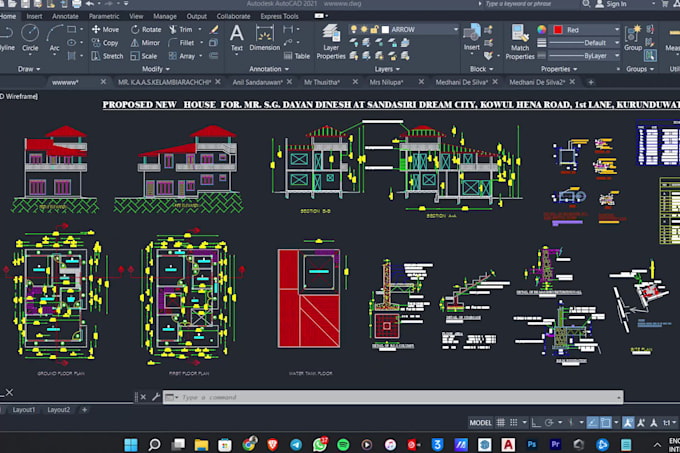The image size is (680, 453).
Task: Click the Move tool
Action: click(105, 29)
